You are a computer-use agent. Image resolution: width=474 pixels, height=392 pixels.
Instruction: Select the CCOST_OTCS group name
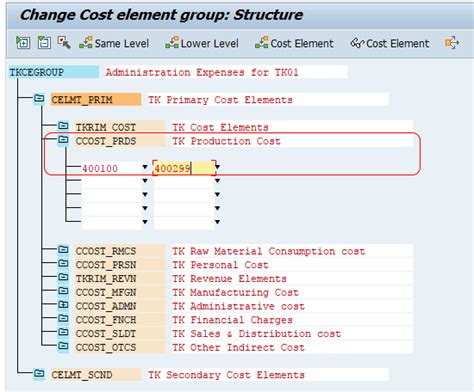click(x=120, y=347)
